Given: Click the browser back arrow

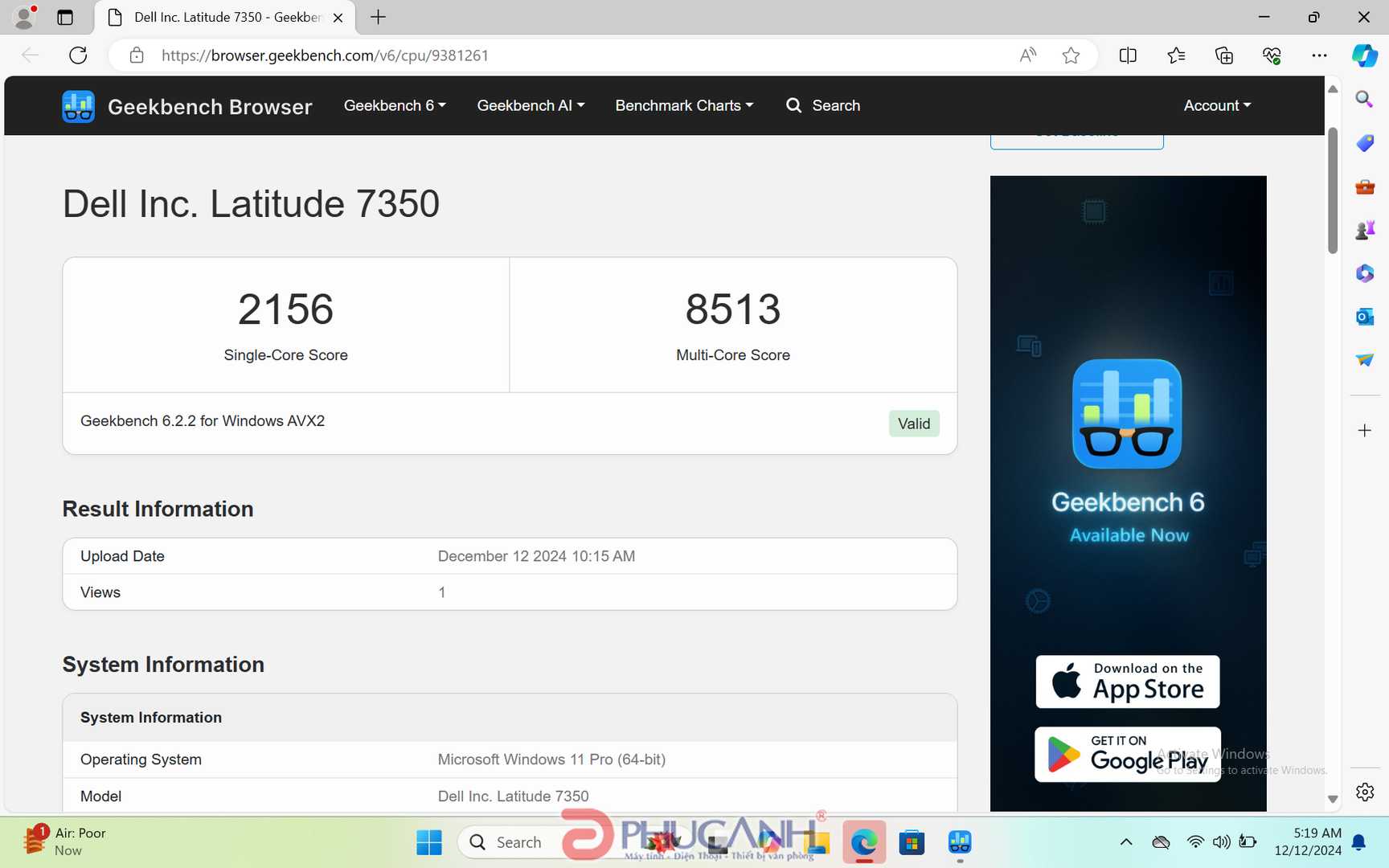Looking at the screenshot, I should point(30,55).
